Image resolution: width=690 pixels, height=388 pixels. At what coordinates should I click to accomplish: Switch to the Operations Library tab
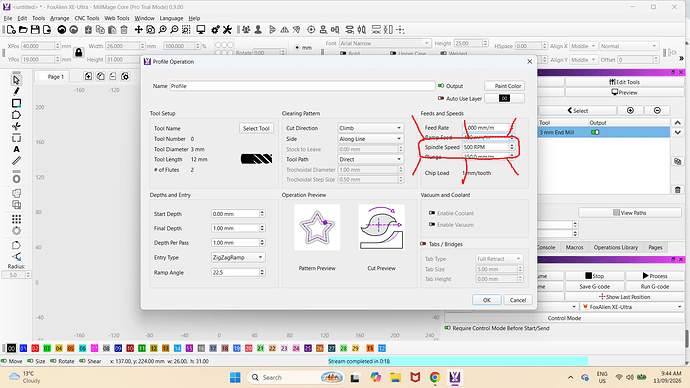tap(615, 247)
